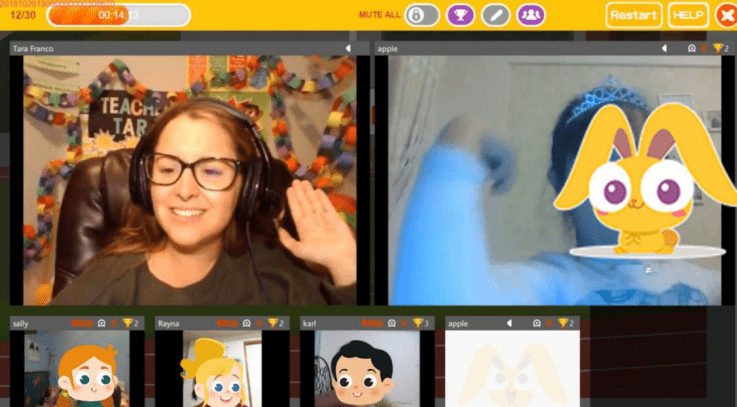Viewport: 737px width, 407px height.
Task: Open the purple group participants button
Action: (x=531, y=15)
